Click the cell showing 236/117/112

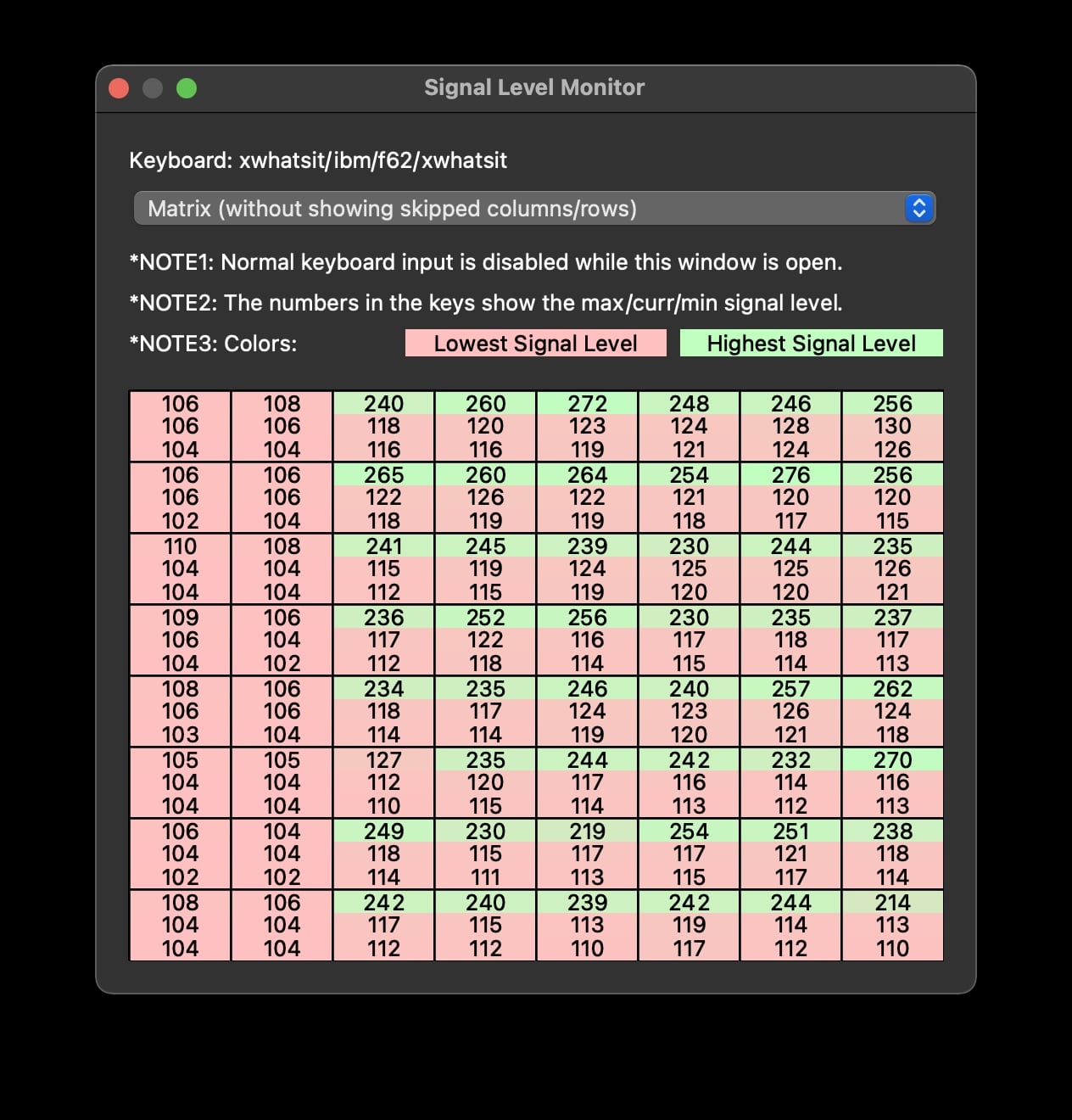tap(384, 641)
